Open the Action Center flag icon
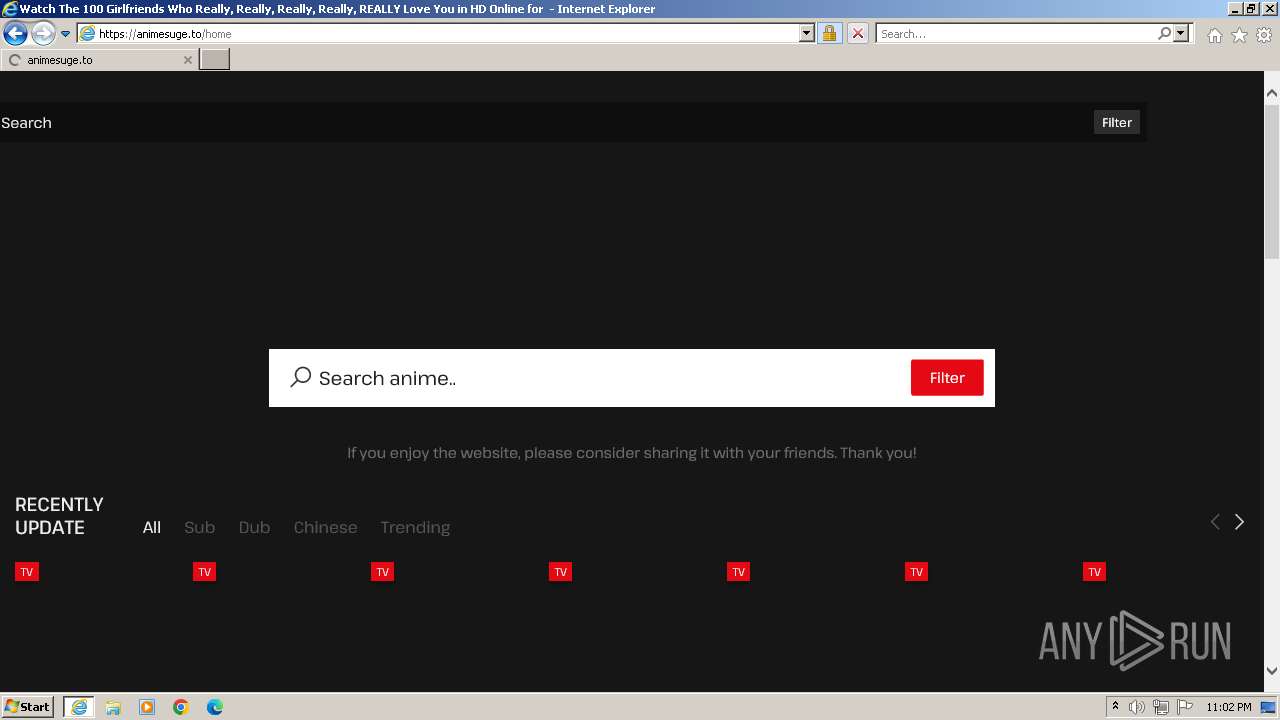The height and width of the screenshot is (720, 1280). (1185, 707)
